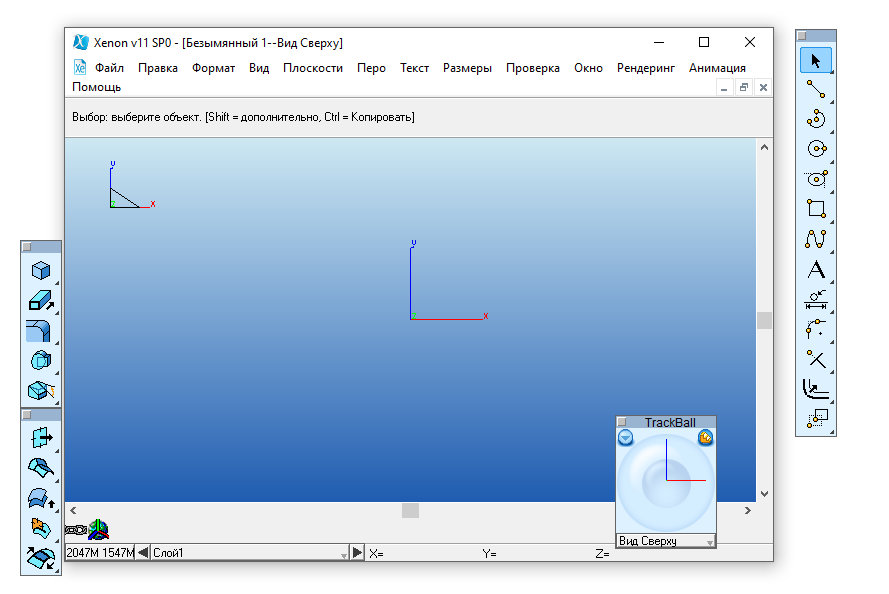Select the dimension tool
Screen dimensions: 889x594
(x=816, y=299)
